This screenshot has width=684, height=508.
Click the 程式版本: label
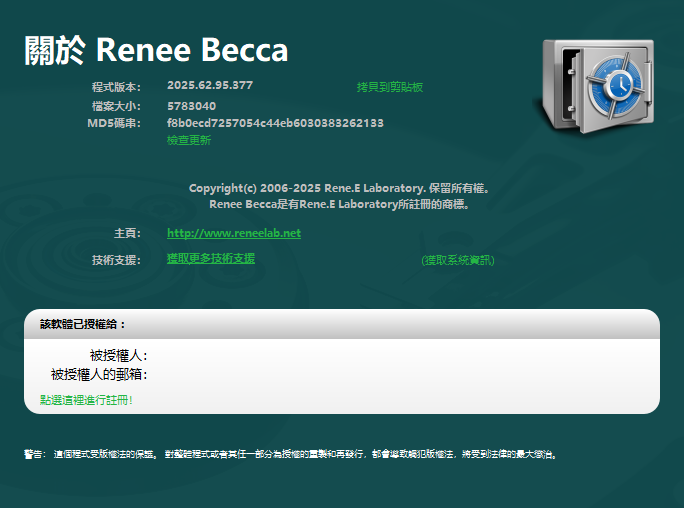click(x=116, y=87)
